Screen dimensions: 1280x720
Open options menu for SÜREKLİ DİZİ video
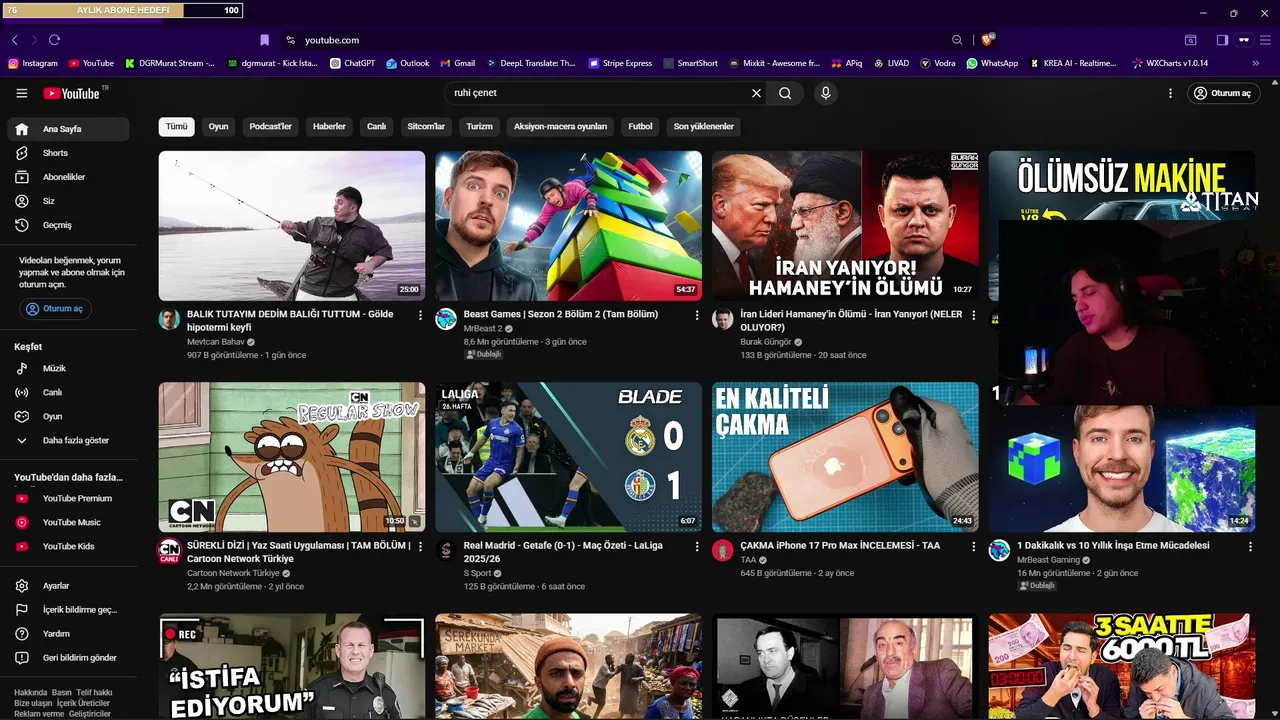(420, 547)
